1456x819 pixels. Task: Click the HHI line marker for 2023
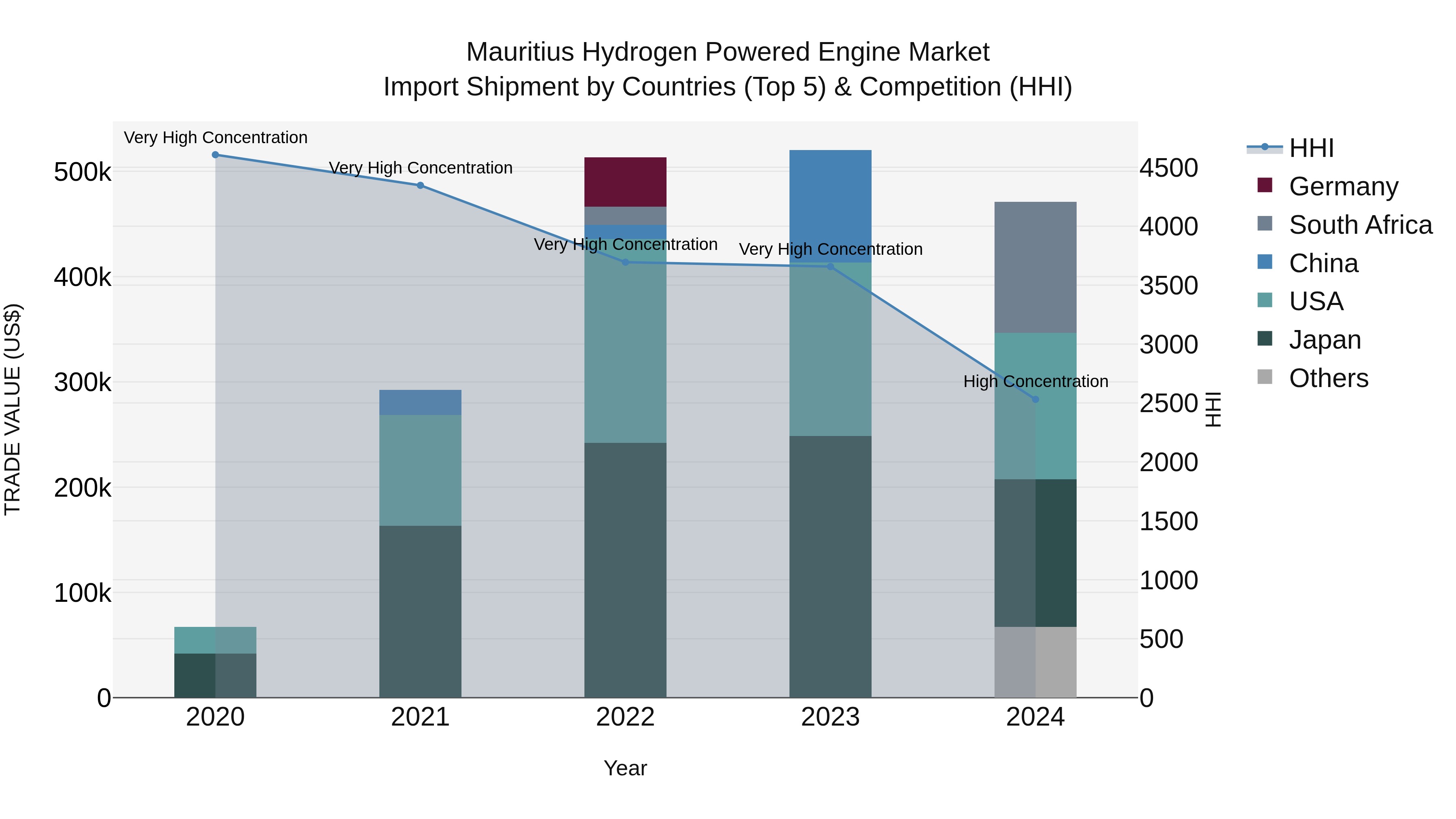830,267
